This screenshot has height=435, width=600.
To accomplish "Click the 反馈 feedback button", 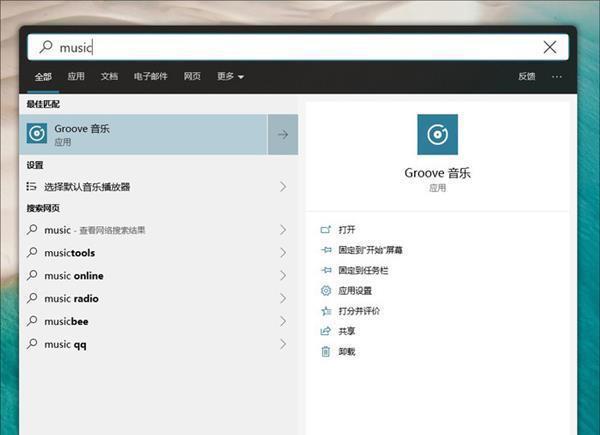I will 527,76.
